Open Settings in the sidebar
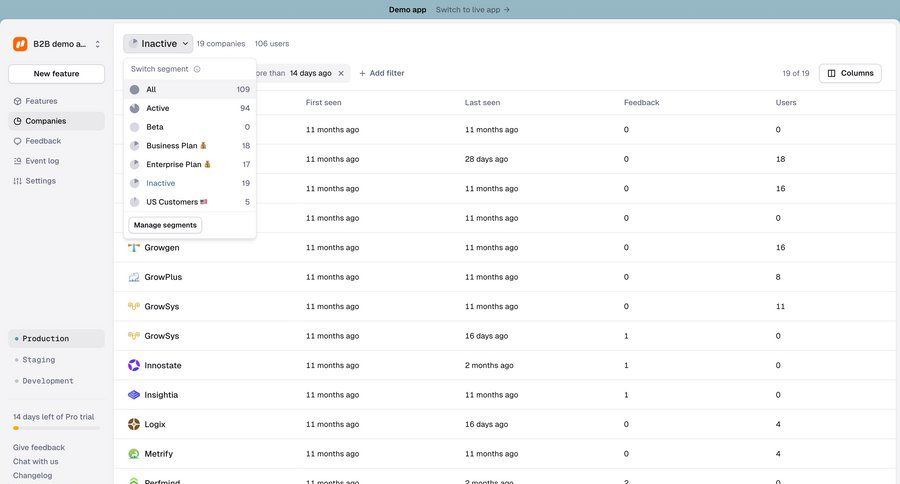The width and height of the screenshot is (900, 484). click(x=56, y=181)
